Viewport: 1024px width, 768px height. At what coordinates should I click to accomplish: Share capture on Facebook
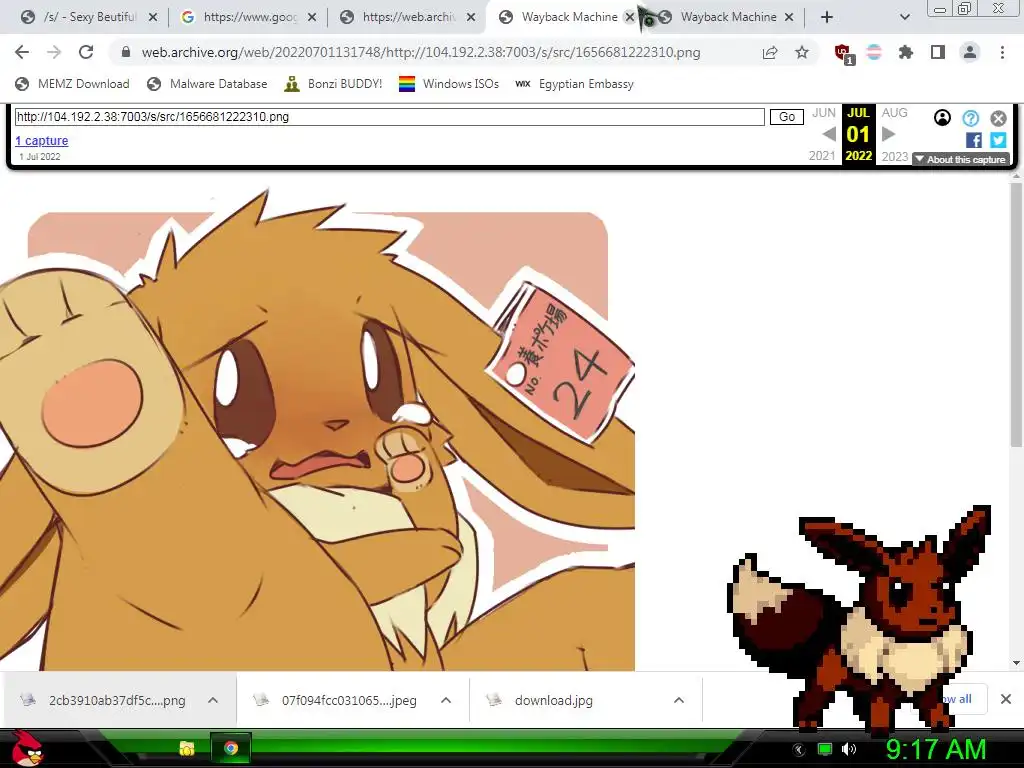coord(974,140)
